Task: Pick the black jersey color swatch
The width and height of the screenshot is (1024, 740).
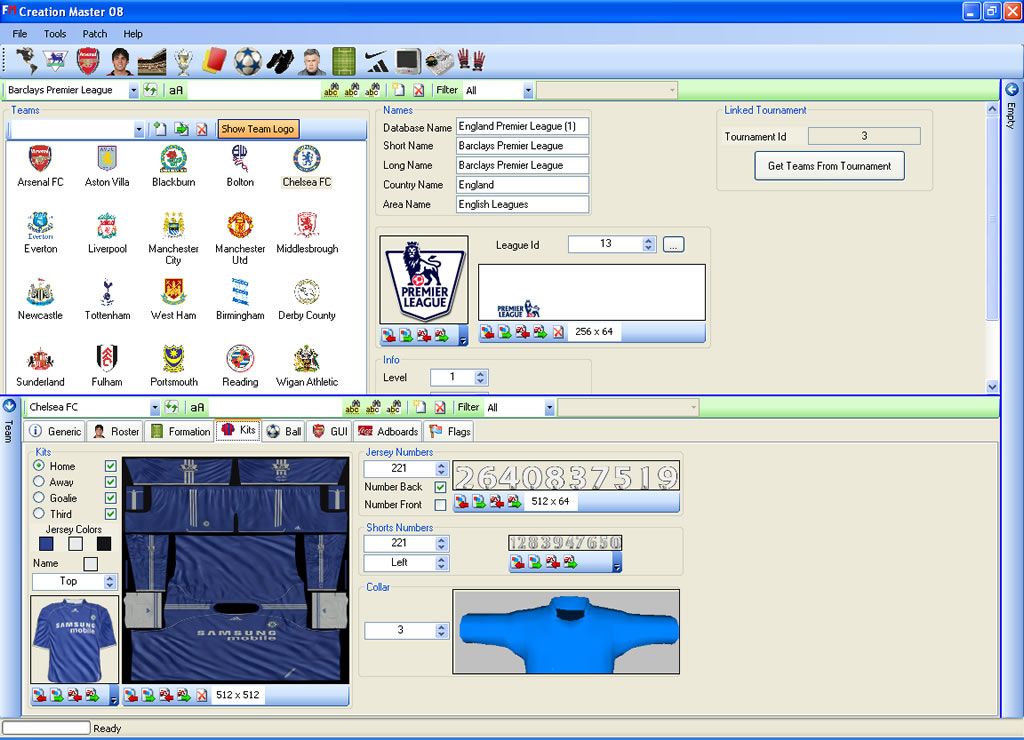Action: (104, 543)
